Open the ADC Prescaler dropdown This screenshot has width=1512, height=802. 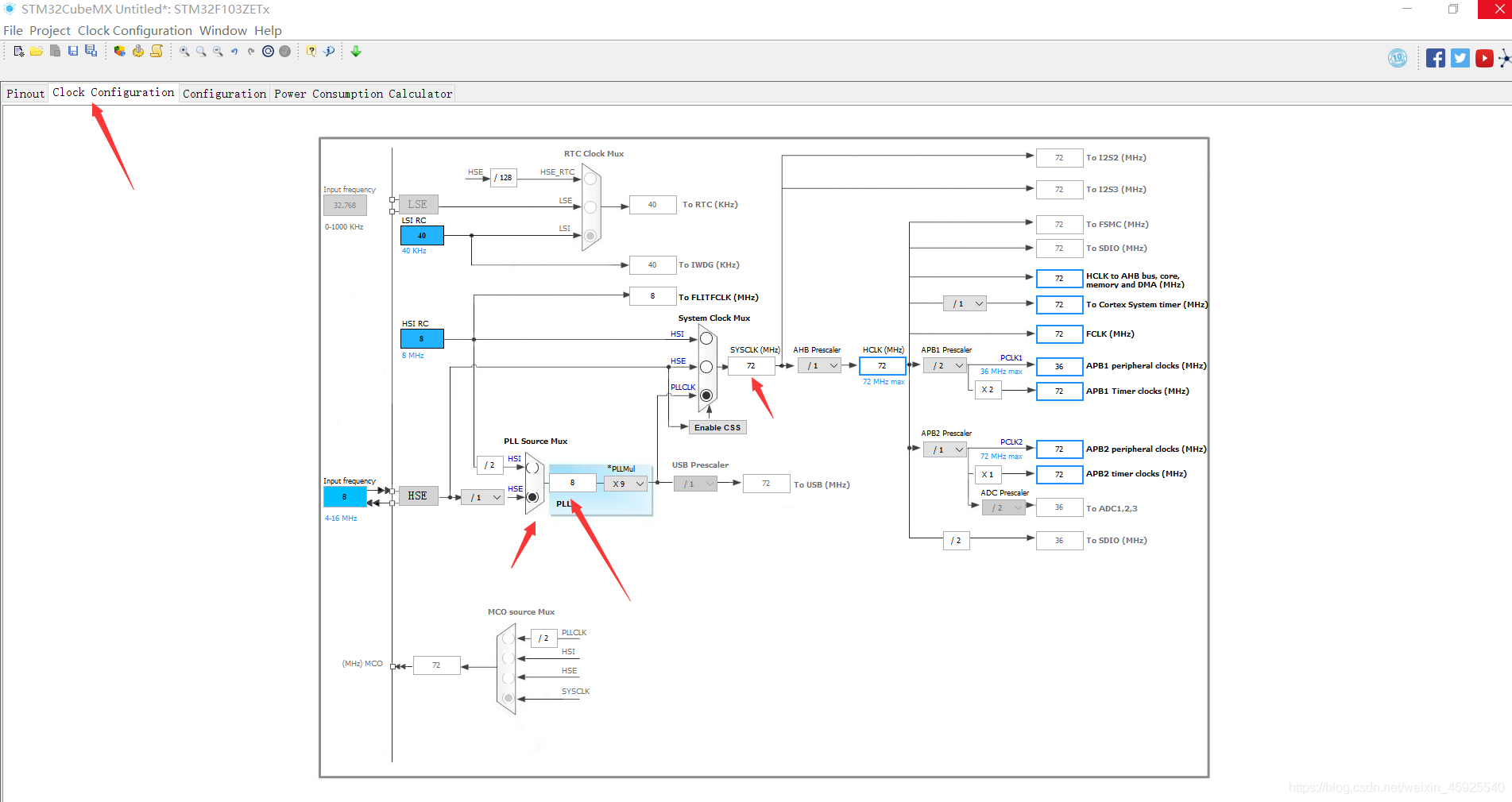pos(1003,507)
